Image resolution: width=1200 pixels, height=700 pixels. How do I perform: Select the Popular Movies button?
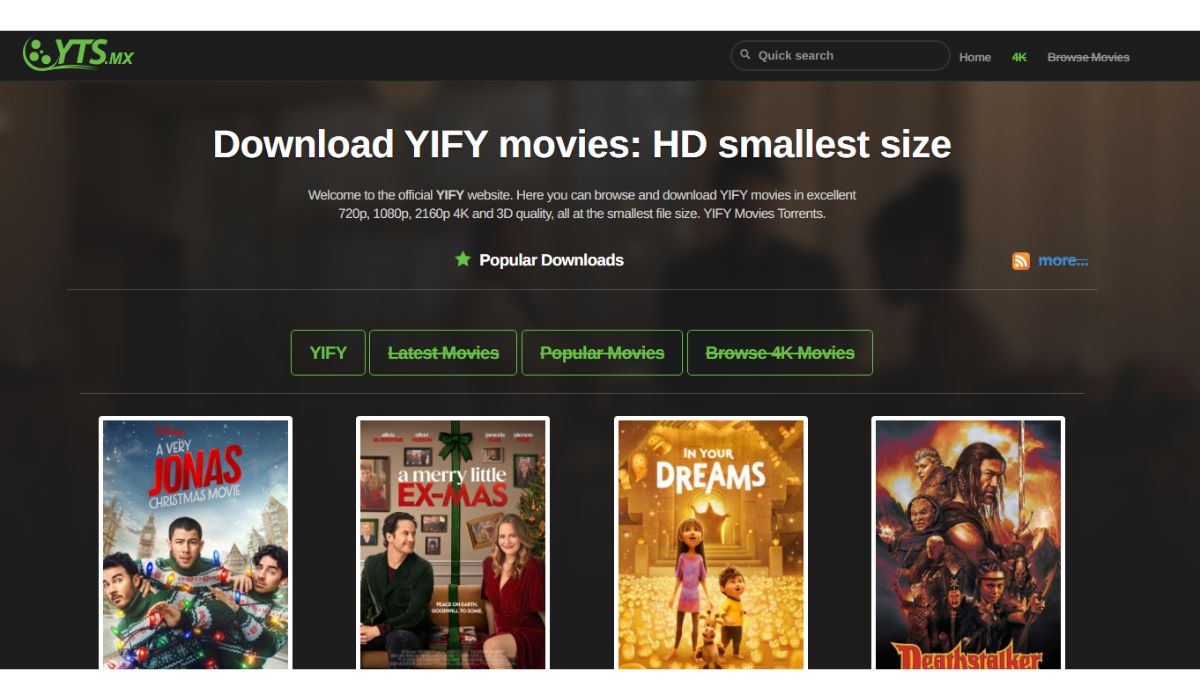click(x=602, y=353)
